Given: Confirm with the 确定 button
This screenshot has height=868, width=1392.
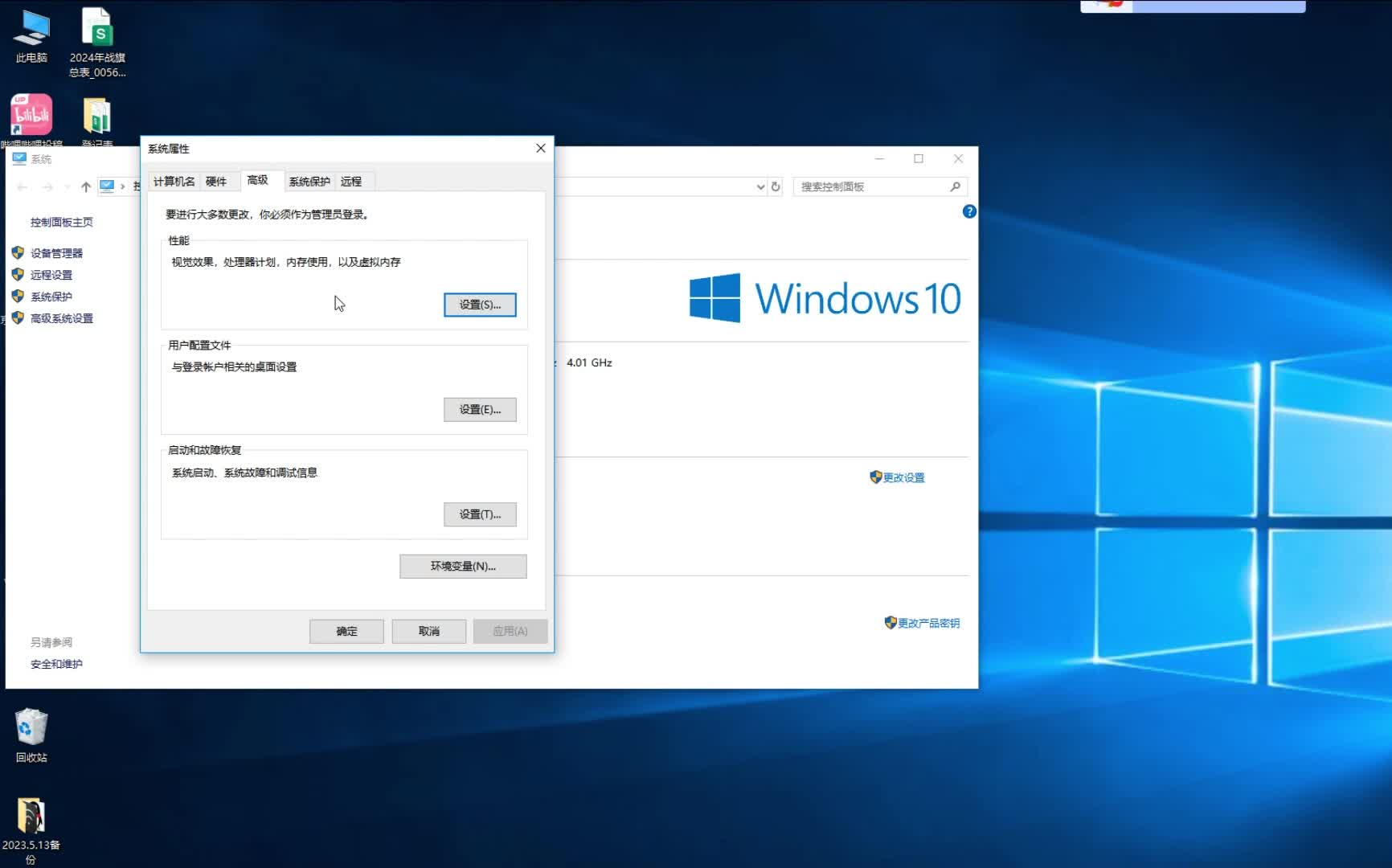Looking at the screenshot, I should click(x=346, y=631).
